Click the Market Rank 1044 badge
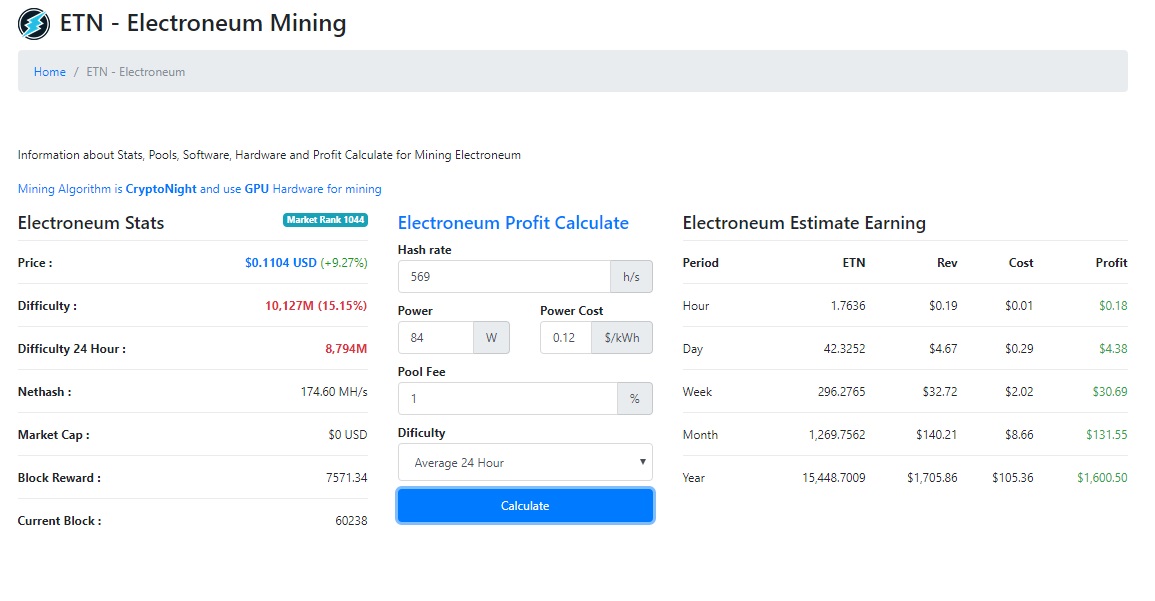Image resolution: width=1155 pixels, height=601 pixels. (x=325, y=220)
